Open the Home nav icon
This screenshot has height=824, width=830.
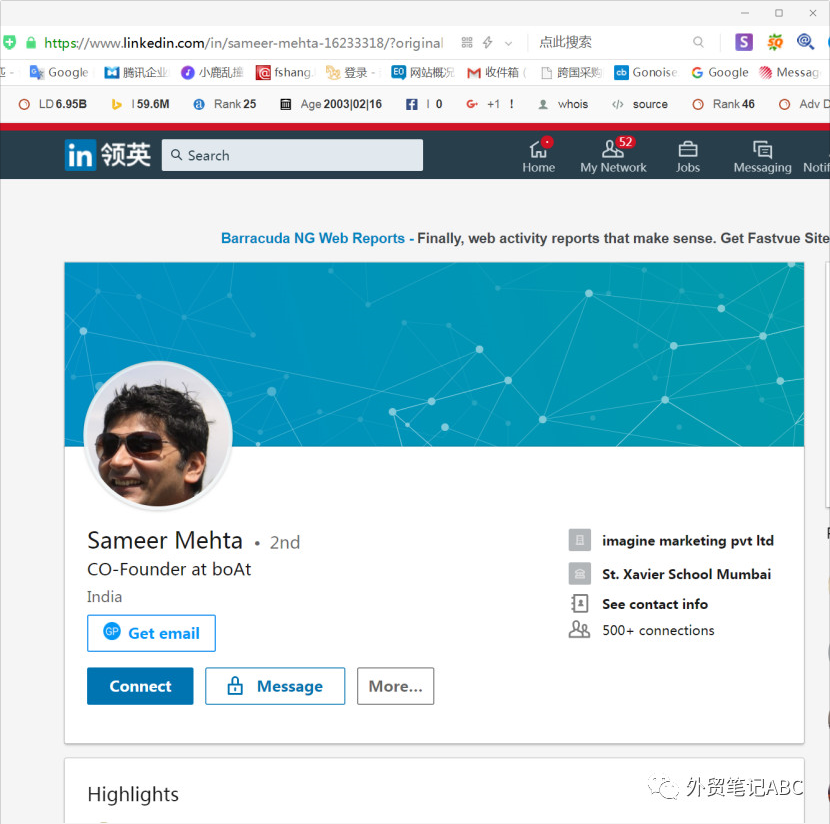(x=538, y=156)
